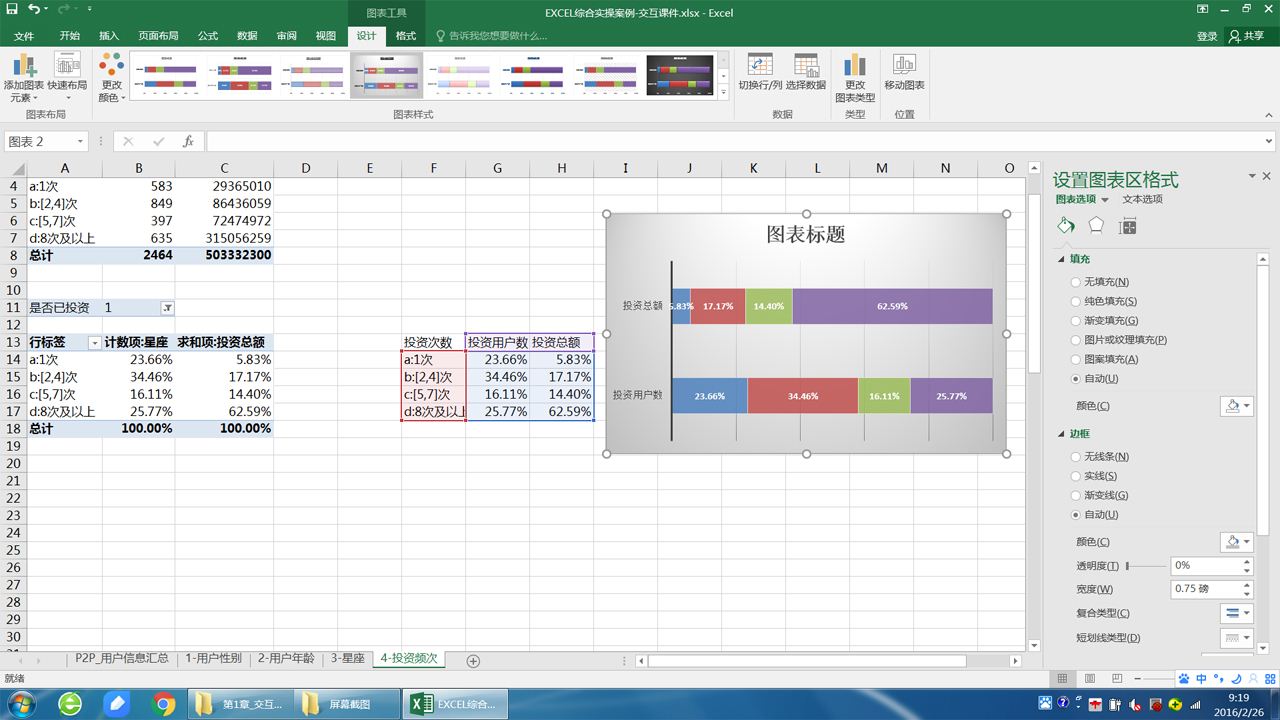
Task: Click the Save icon in quick access toolbar
Action: point(12,9)
